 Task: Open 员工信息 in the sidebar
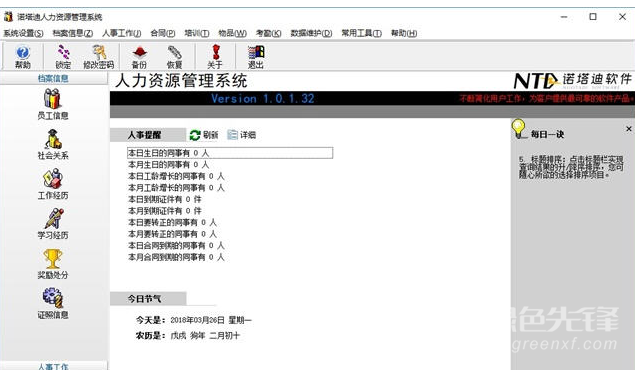[x=53, y=104]
